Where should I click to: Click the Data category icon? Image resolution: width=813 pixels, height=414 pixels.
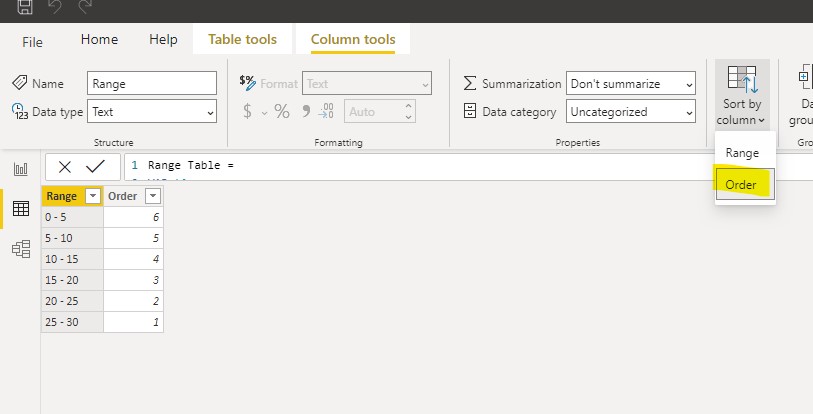470,111
